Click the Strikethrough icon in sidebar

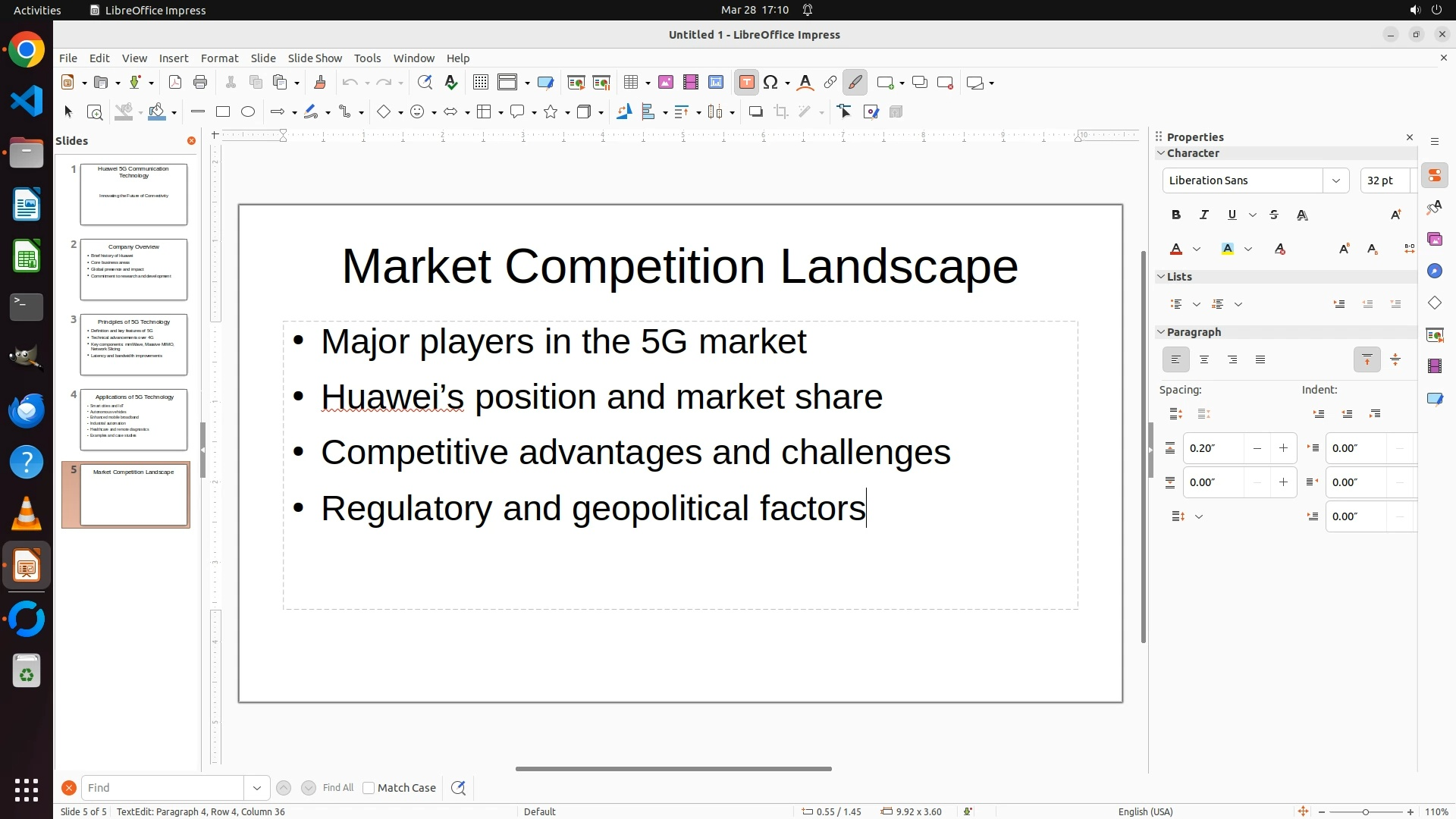[x=1274, y=215]
